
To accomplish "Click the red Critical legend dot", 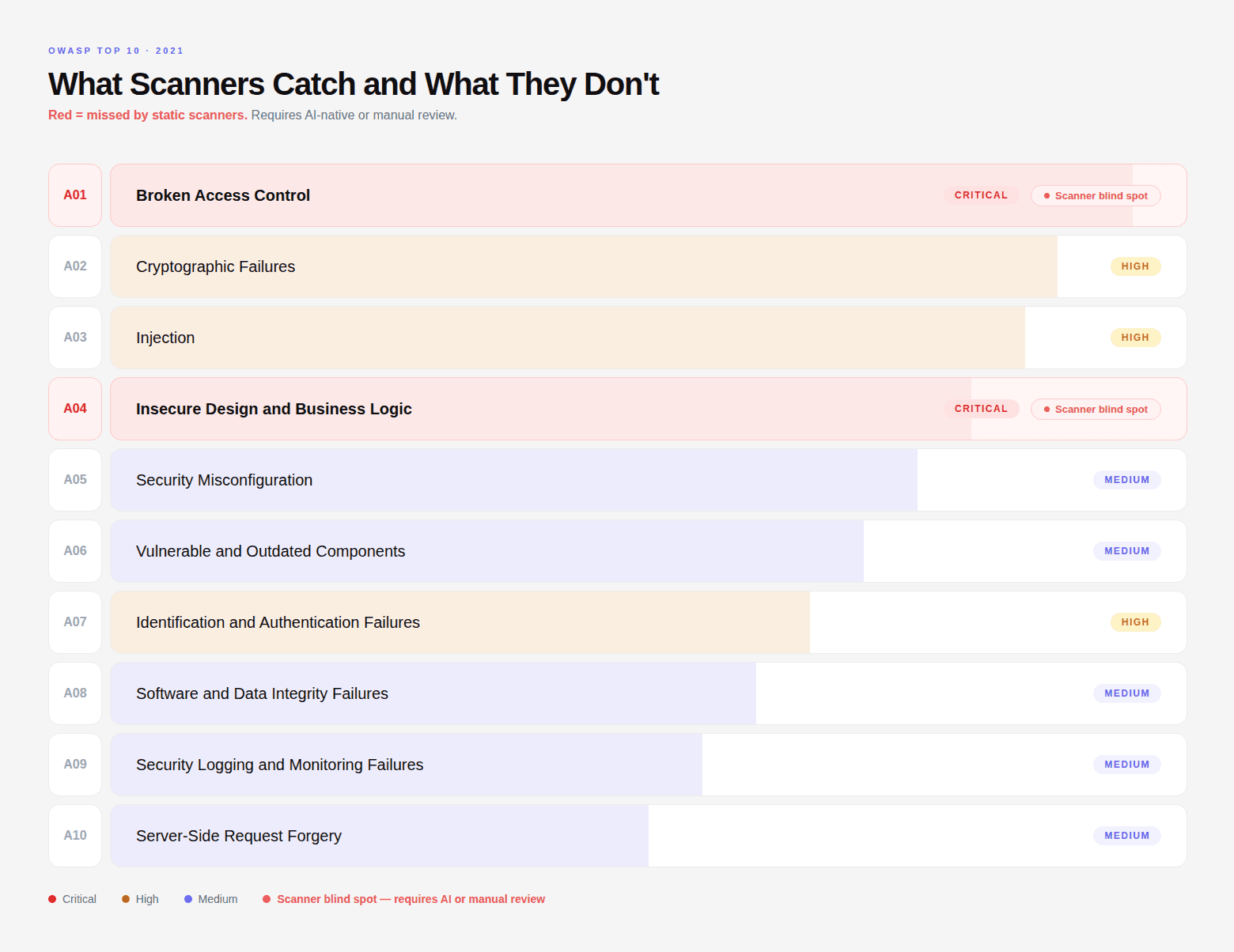I will (x=52, y=899).
